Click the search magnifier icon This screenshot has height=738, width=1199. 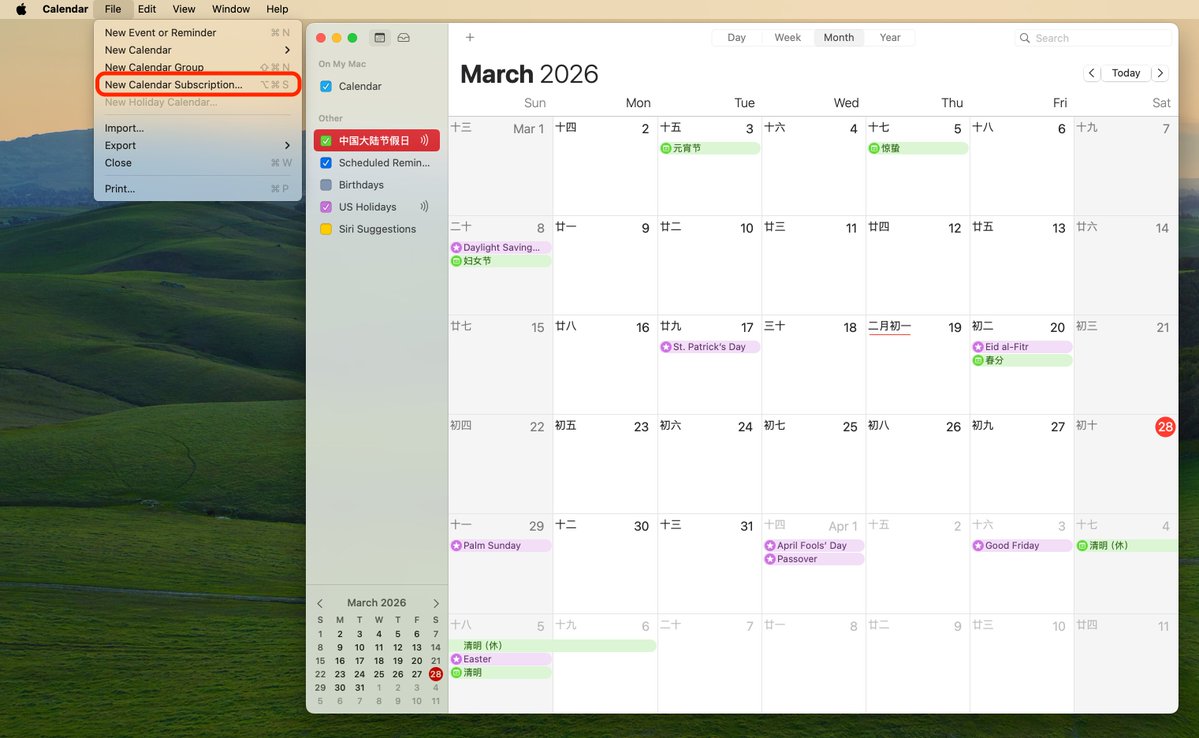click(1025, 38)
